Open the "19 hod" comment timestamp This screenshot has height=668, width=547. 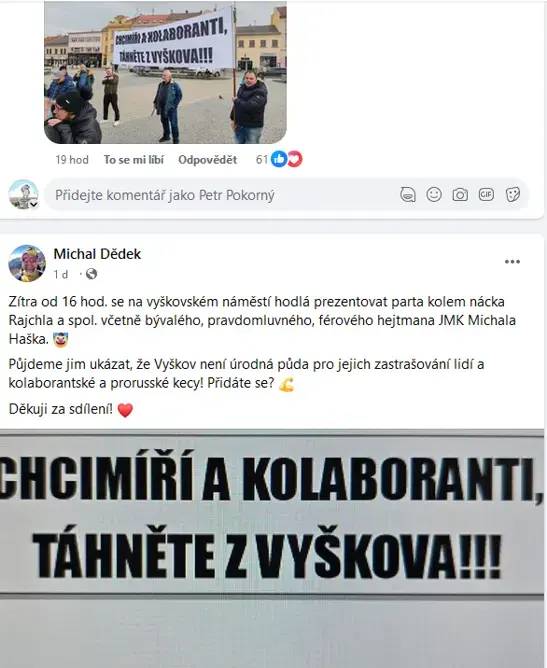[72, 160]
